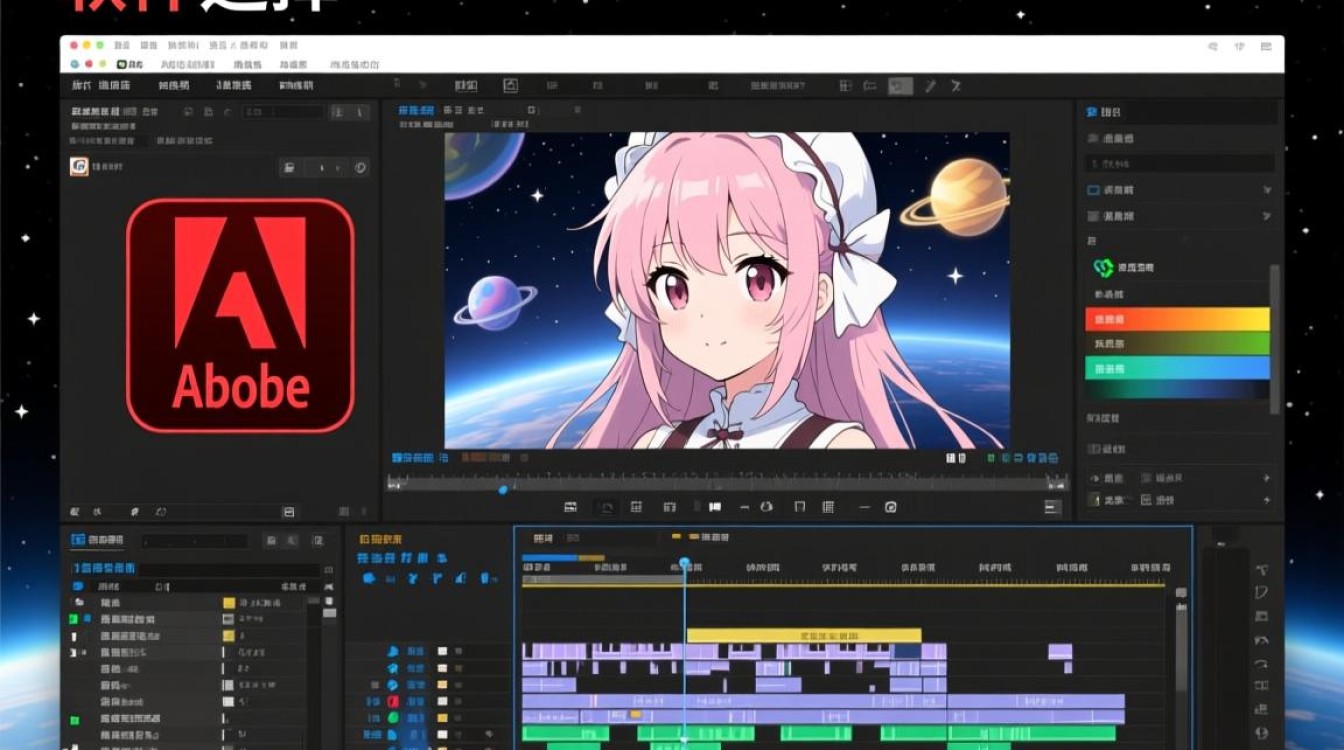Select the yellow clip on the timeline

[x=804, y=635]
